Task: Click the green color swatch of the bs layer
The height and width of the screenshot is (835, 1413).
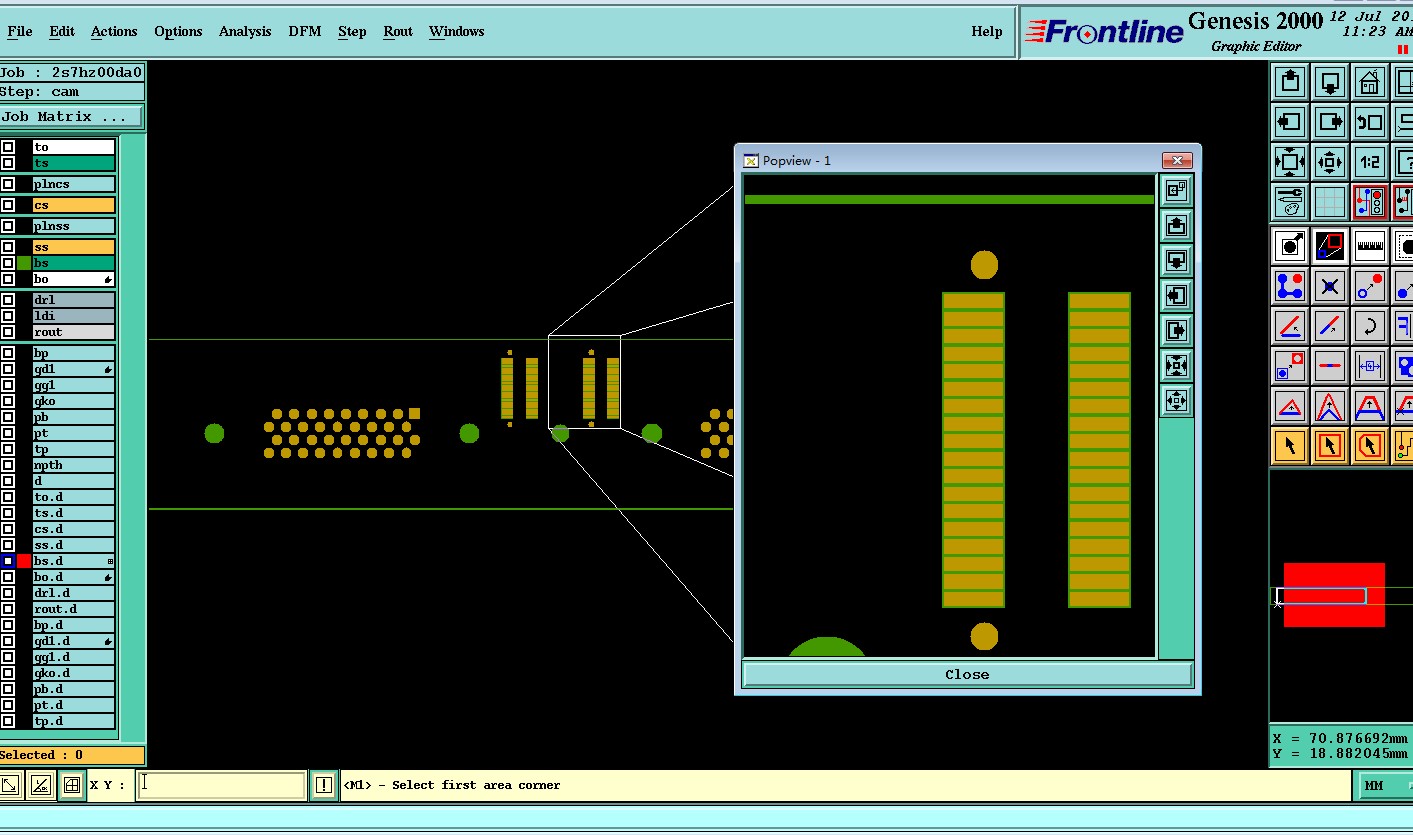Action: coord(24,263)
